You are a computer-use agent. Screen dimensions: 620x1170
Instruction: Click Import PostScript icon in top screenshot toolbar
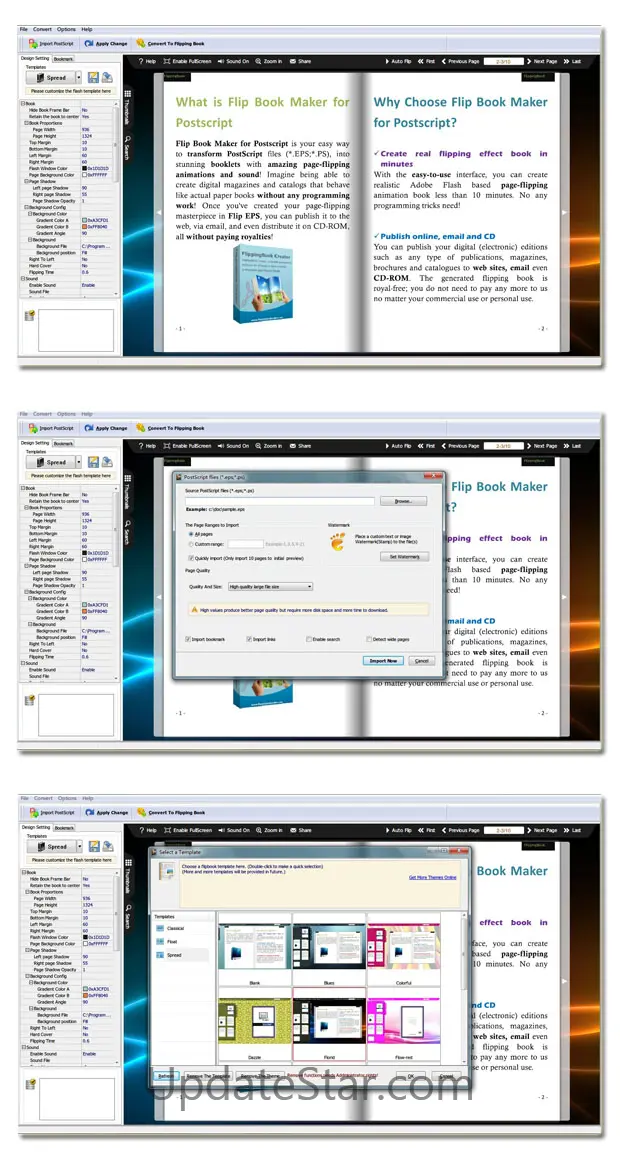pyautogui.click(x=34, y=44)
